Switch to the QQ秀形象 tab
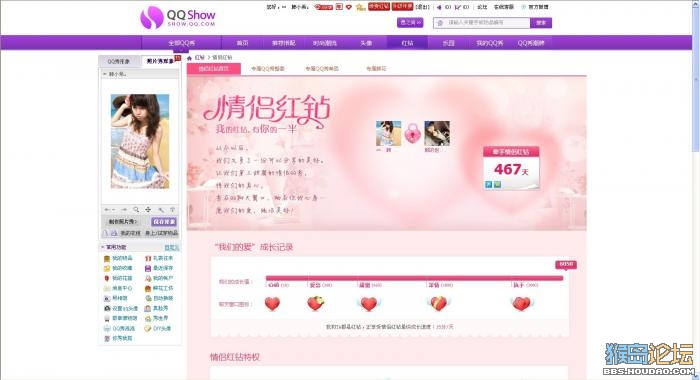 (119, 62)
